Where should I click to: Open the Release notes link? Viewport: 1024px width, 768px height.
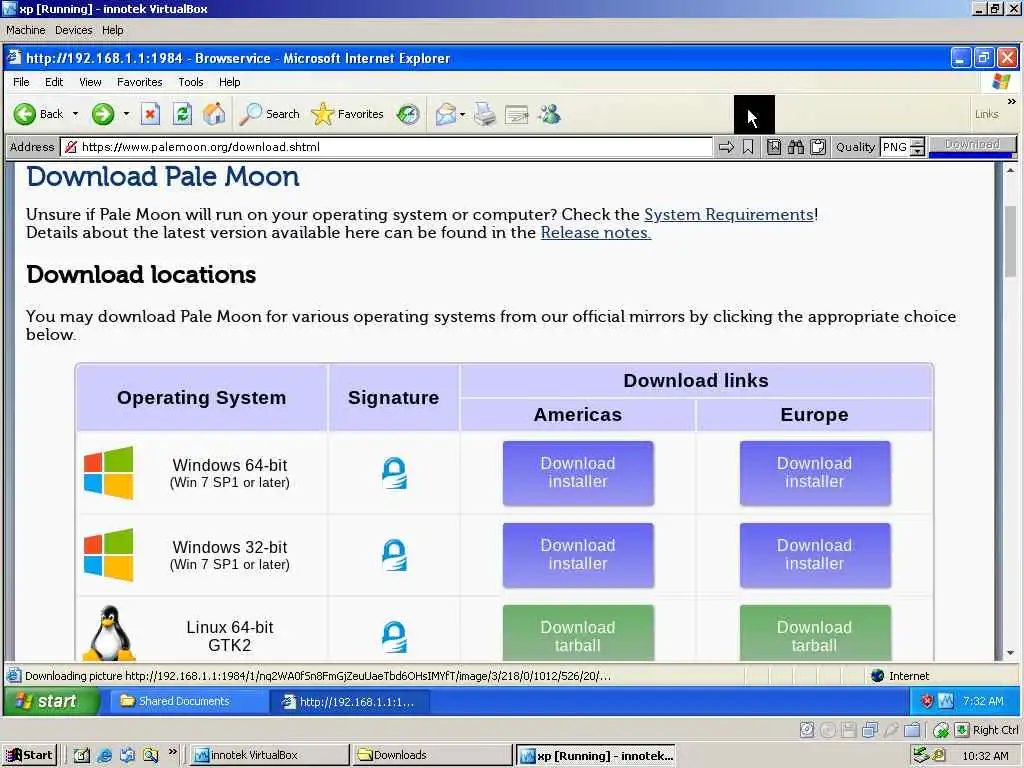(596, 233)
